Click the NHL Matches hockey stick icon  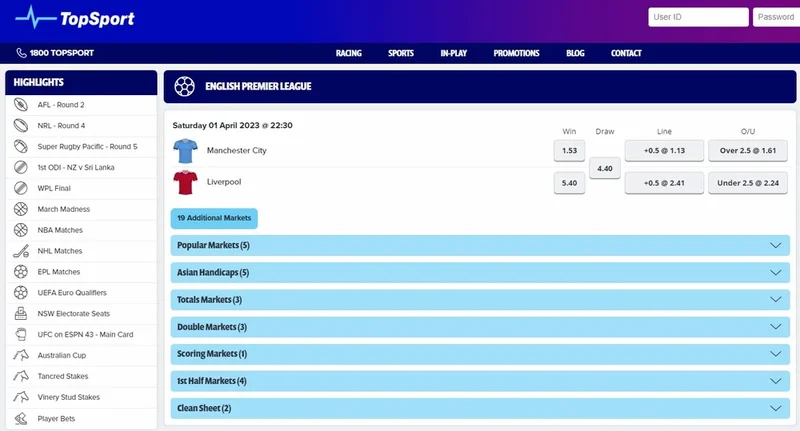(21, 251)
